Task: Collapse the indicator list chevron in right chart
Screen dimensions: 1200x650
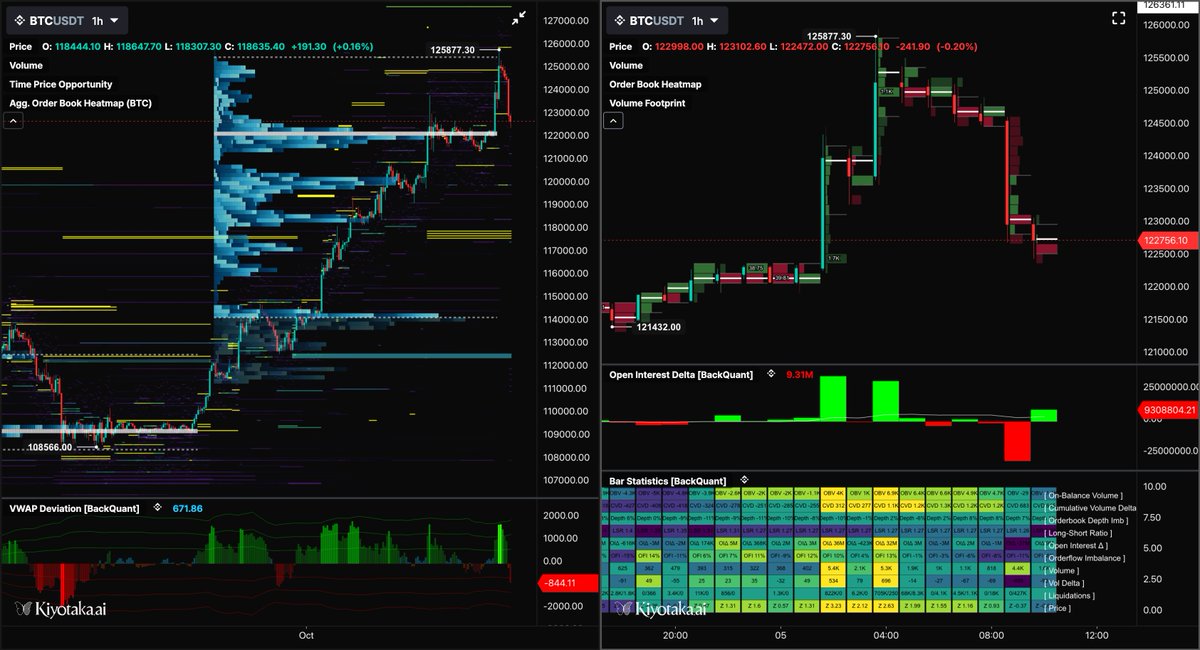Action: coord(614,121)
